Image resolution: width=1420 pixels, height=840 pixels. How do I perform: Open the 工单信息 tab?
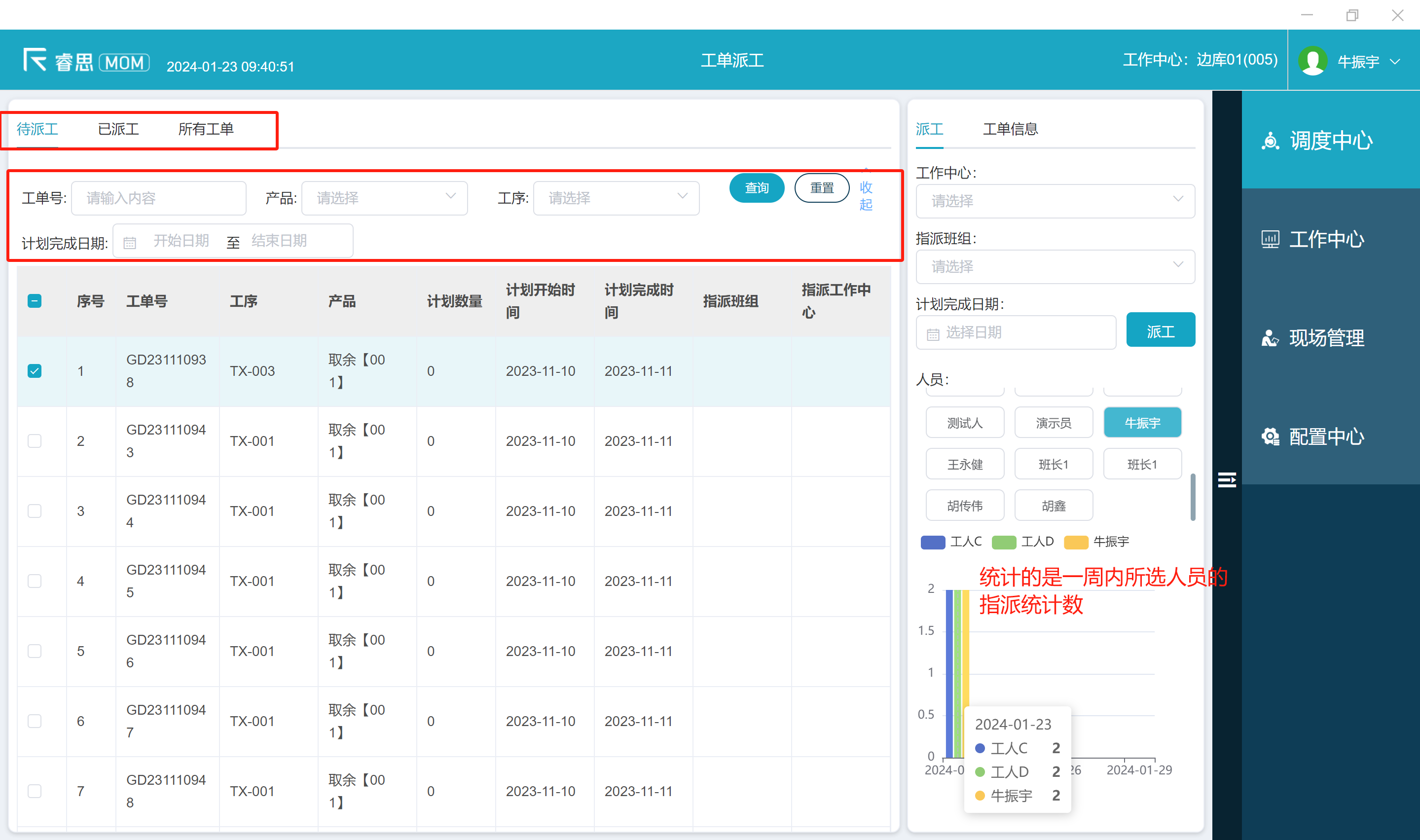click(1010, 129)
